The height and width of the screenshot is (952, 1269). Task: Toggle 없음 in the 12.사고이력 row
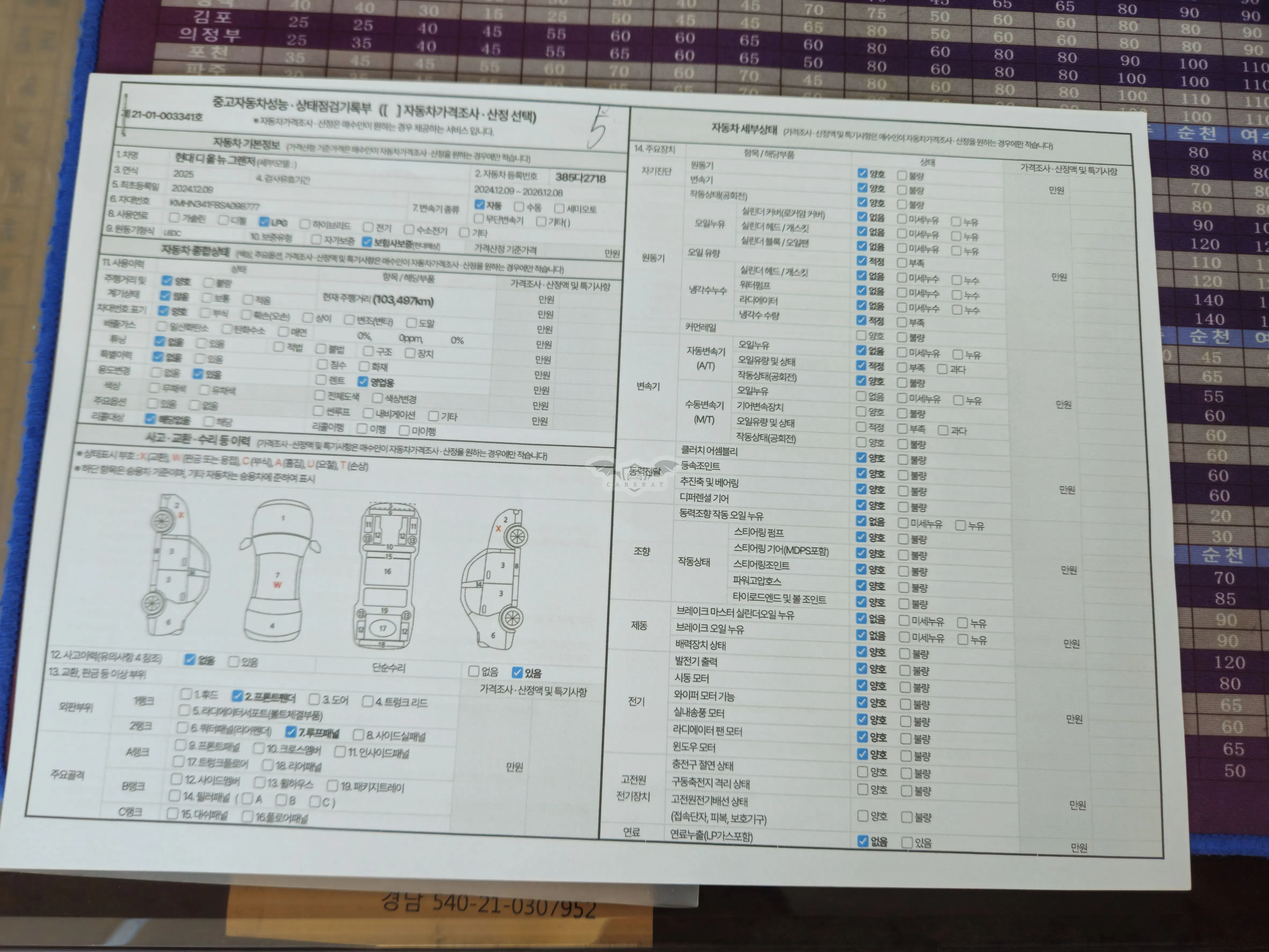coord(190,659)
